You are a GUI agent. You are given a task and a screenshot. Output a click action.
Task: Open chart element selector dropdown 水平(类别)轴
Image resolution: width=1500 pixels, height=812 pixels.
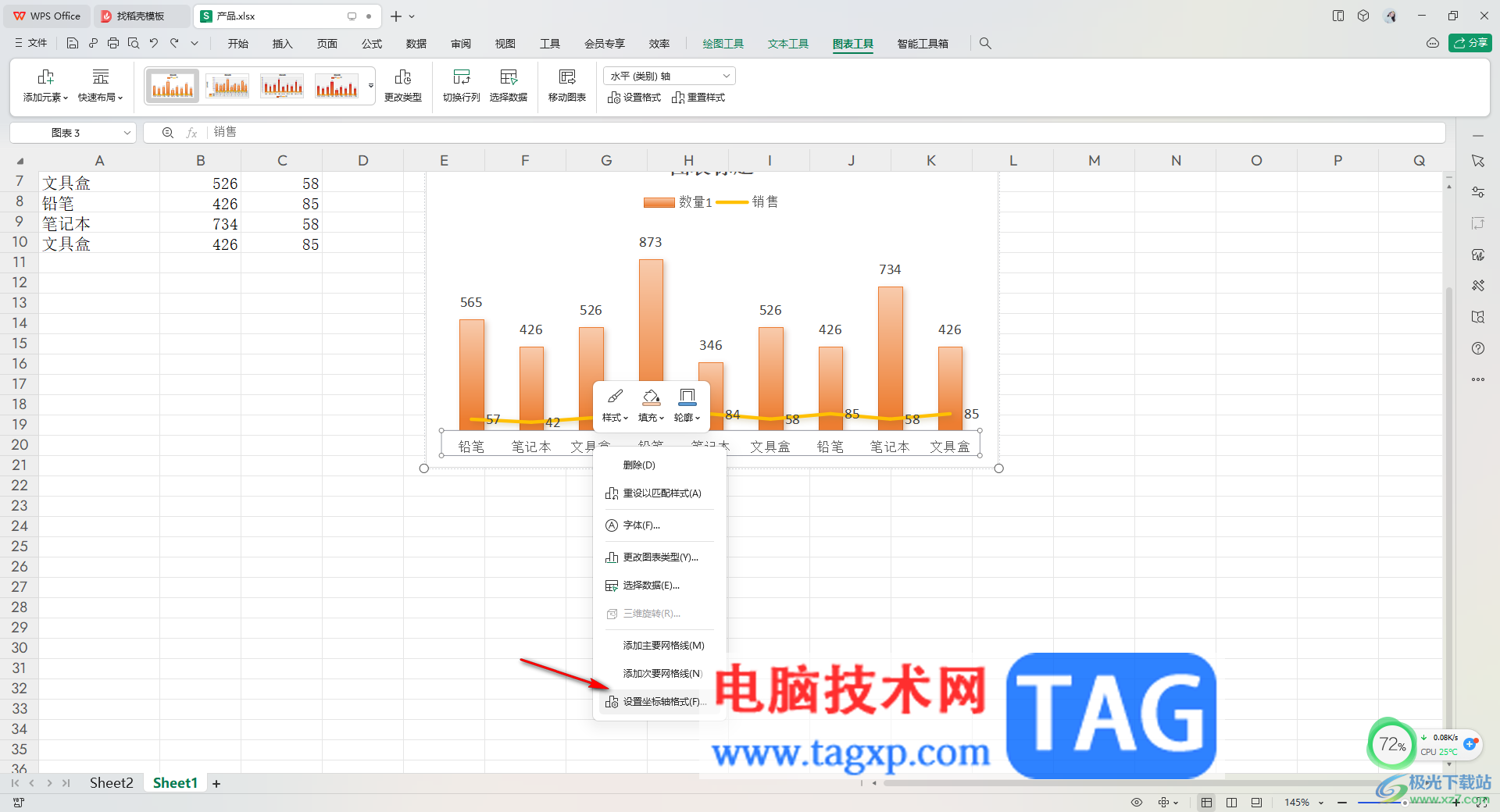(x=670, y=76)
